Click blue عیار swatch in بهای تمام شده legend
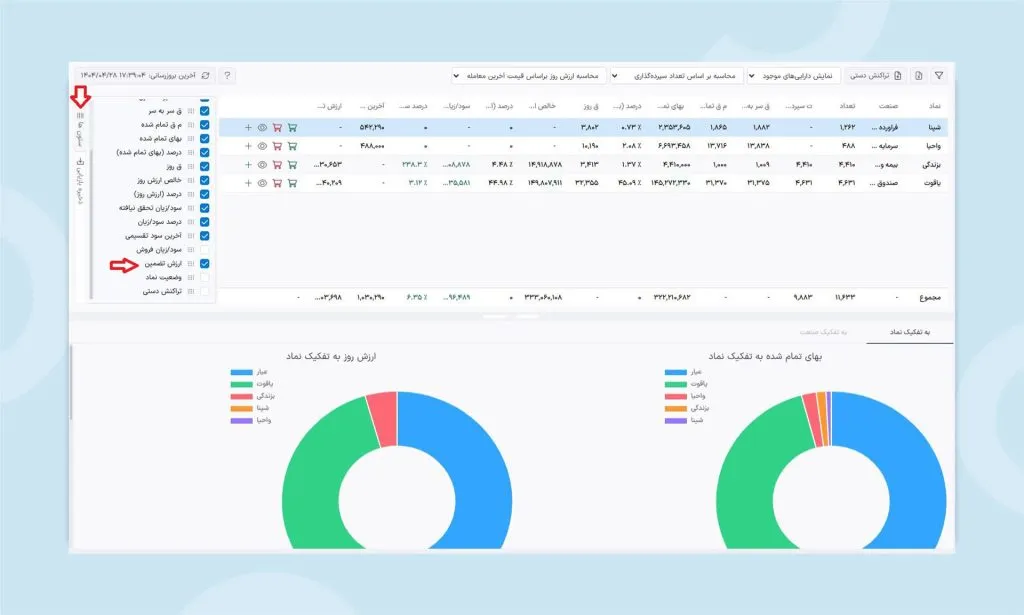This screenshot has height=615, width=1024. pyautogui.click(x=675, y=372)
